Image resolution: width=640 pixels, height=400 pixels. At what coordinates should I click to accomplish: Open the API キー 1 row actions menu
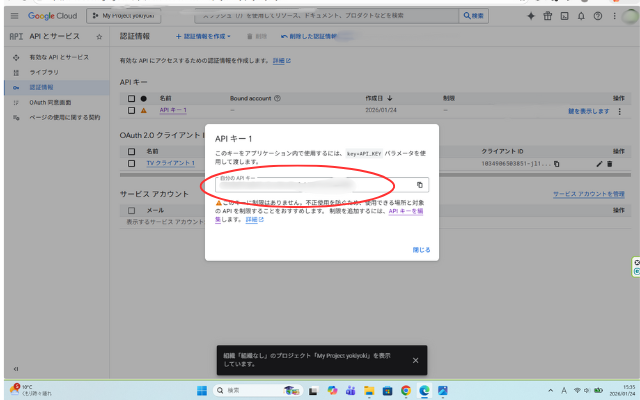[x=620, y=111]
